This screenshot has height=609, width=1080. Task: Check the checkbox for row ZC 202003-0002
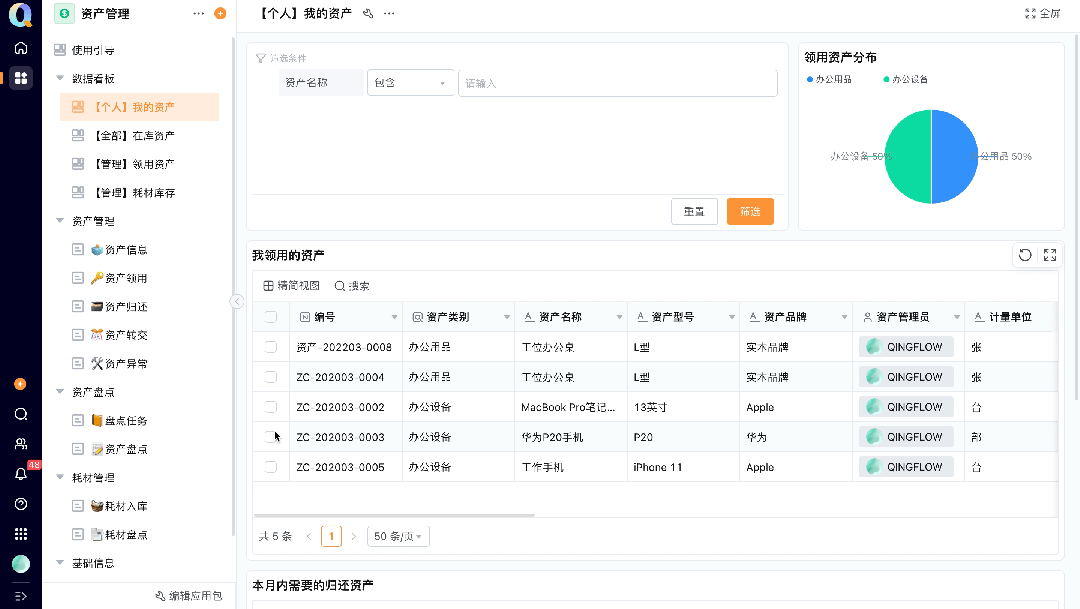pos(270,406)
